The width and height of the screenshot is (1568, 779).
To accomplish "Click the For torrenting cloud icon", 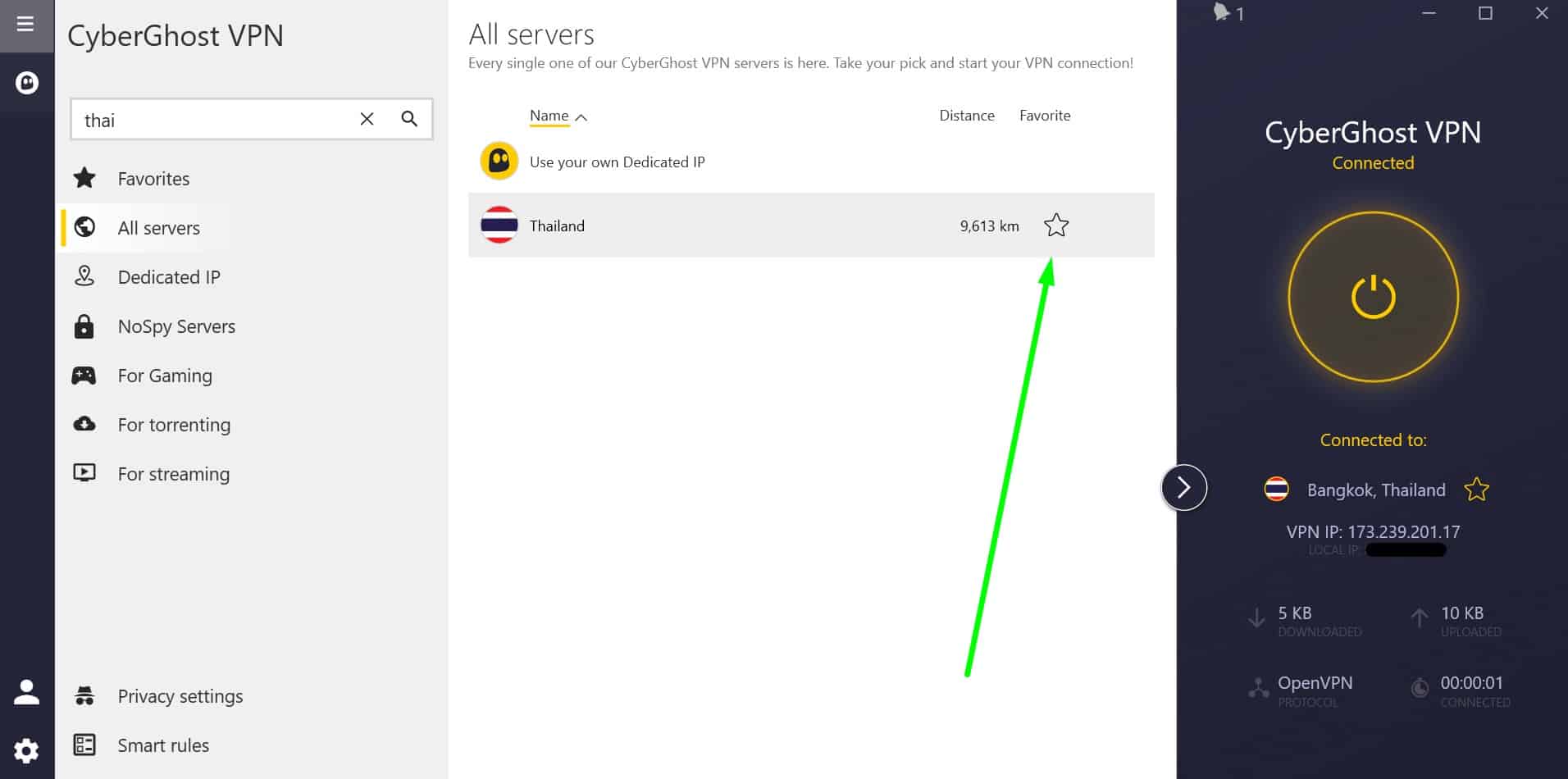I will (x=84, y=424).
